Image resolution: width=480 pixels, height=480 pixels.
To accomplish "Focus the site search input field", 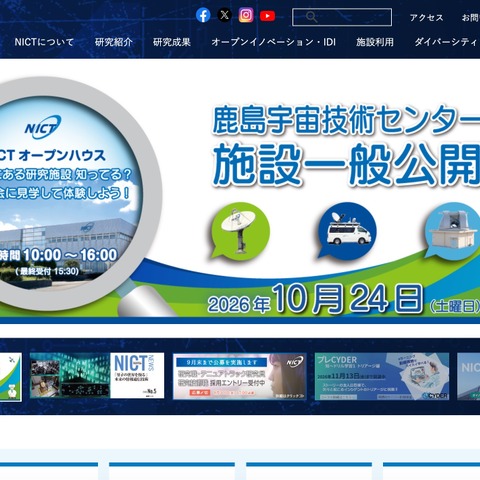I will point(342,17).
